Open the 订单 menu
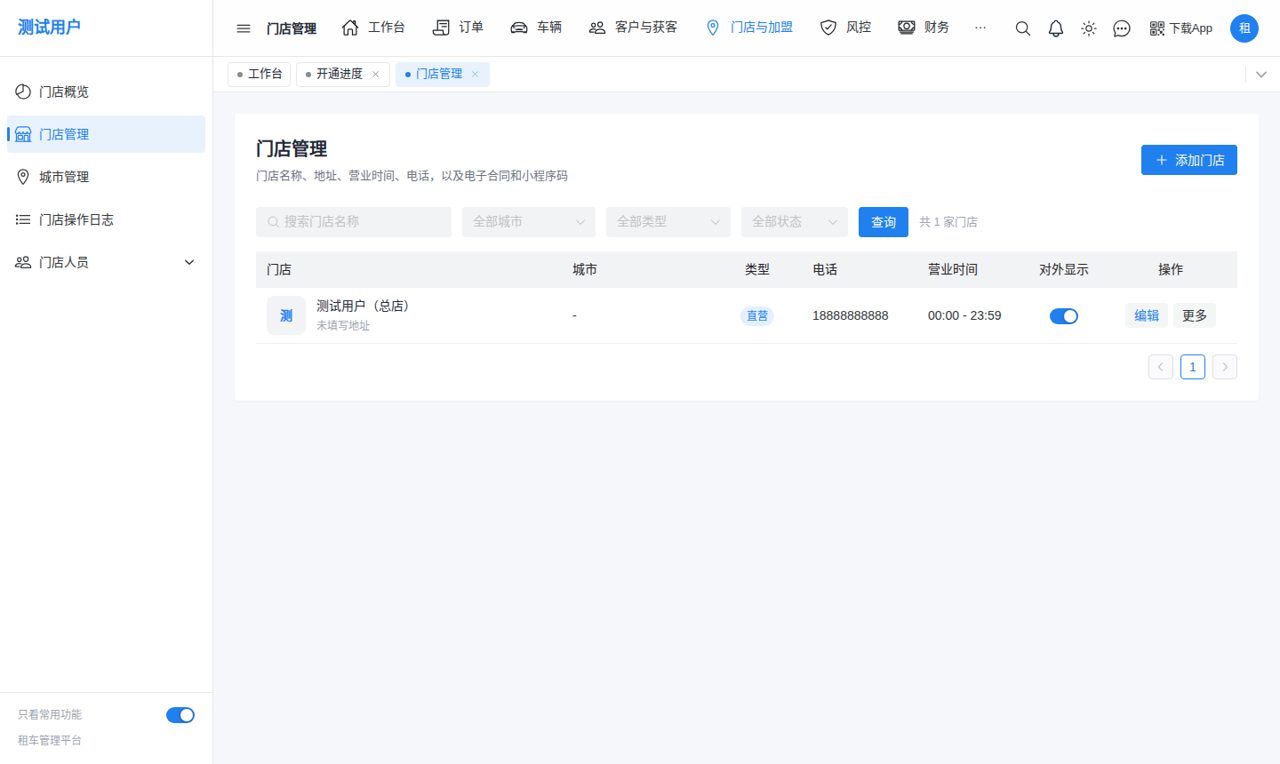This screenshot has width=1280, height=764. [458, 28]
